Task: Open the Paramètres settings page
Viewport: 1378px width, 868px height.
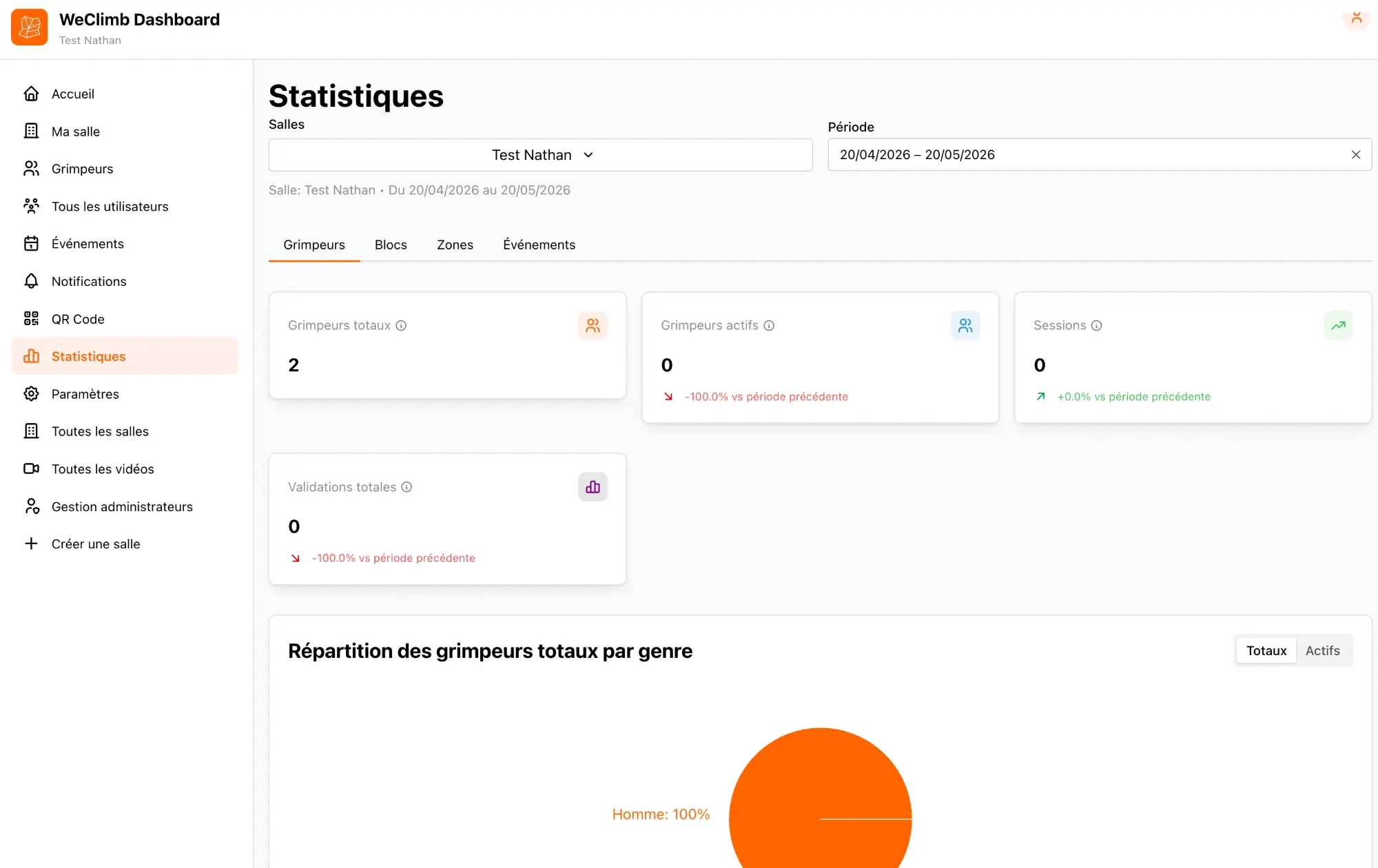Action: (124, 394)
